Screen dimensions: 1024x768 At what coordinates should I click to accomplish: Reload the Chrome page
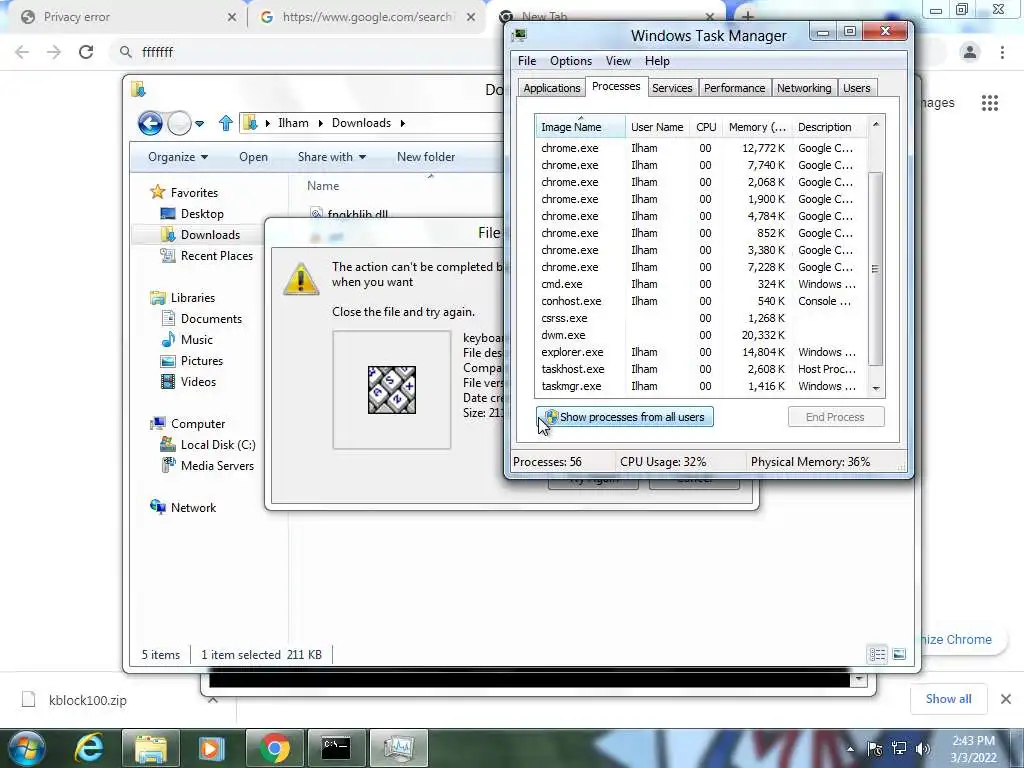86,52
